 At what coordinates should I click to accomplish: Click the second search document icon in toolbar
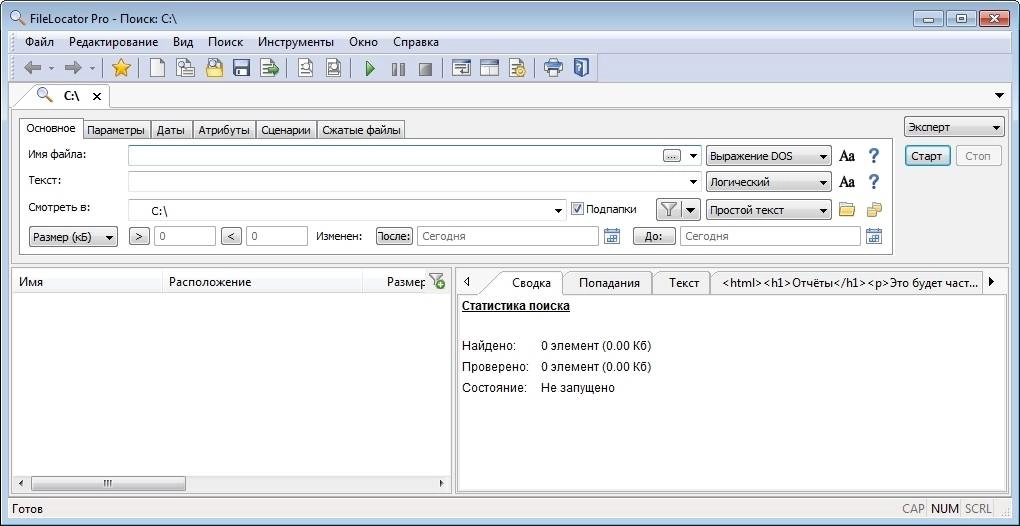point(333,68)
